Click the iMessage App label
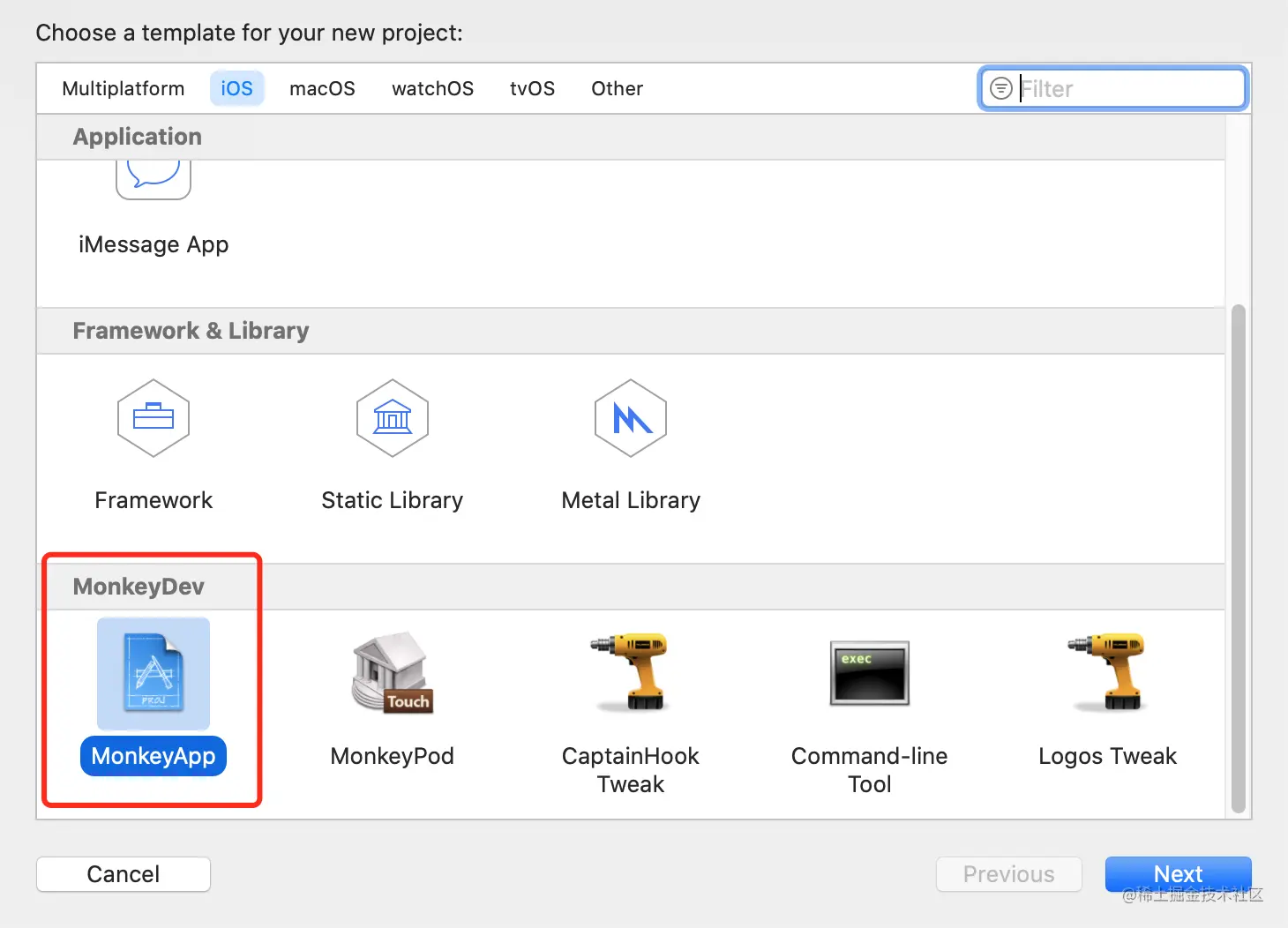This screenshot has height=928, width=1288. (154, 244)
